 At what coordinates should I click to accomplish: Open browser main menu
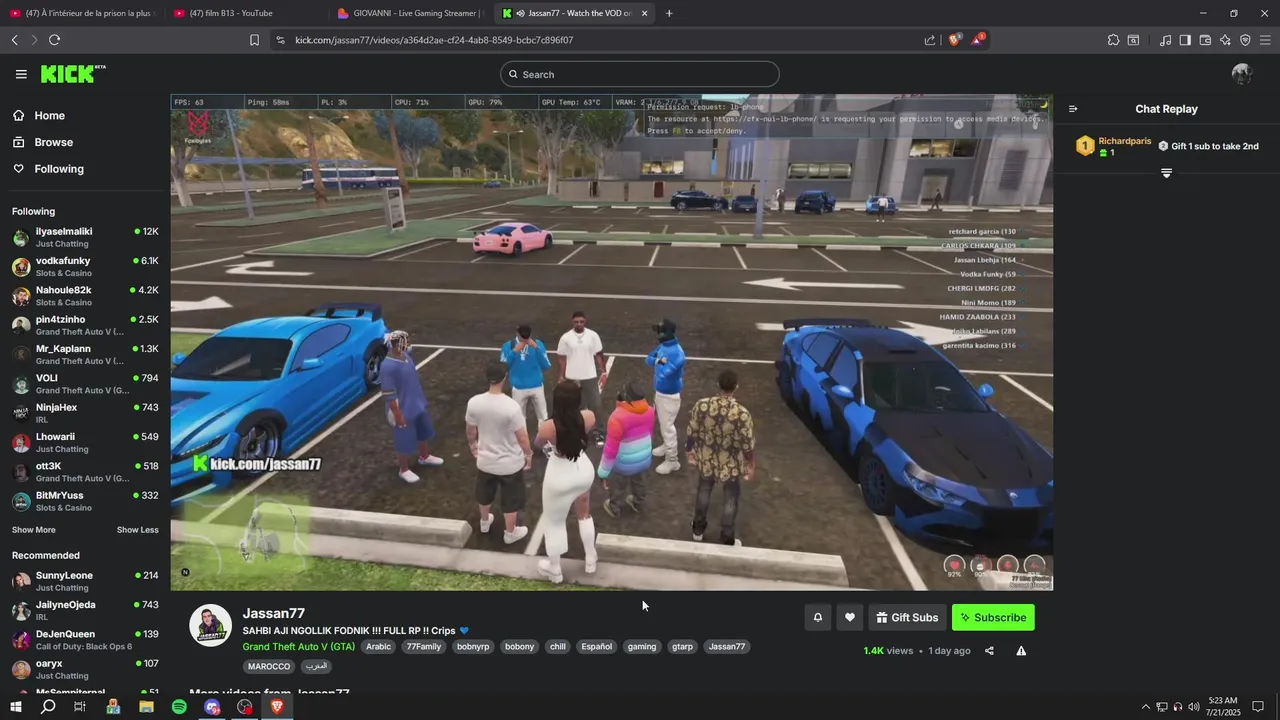tap(1265, 40)
